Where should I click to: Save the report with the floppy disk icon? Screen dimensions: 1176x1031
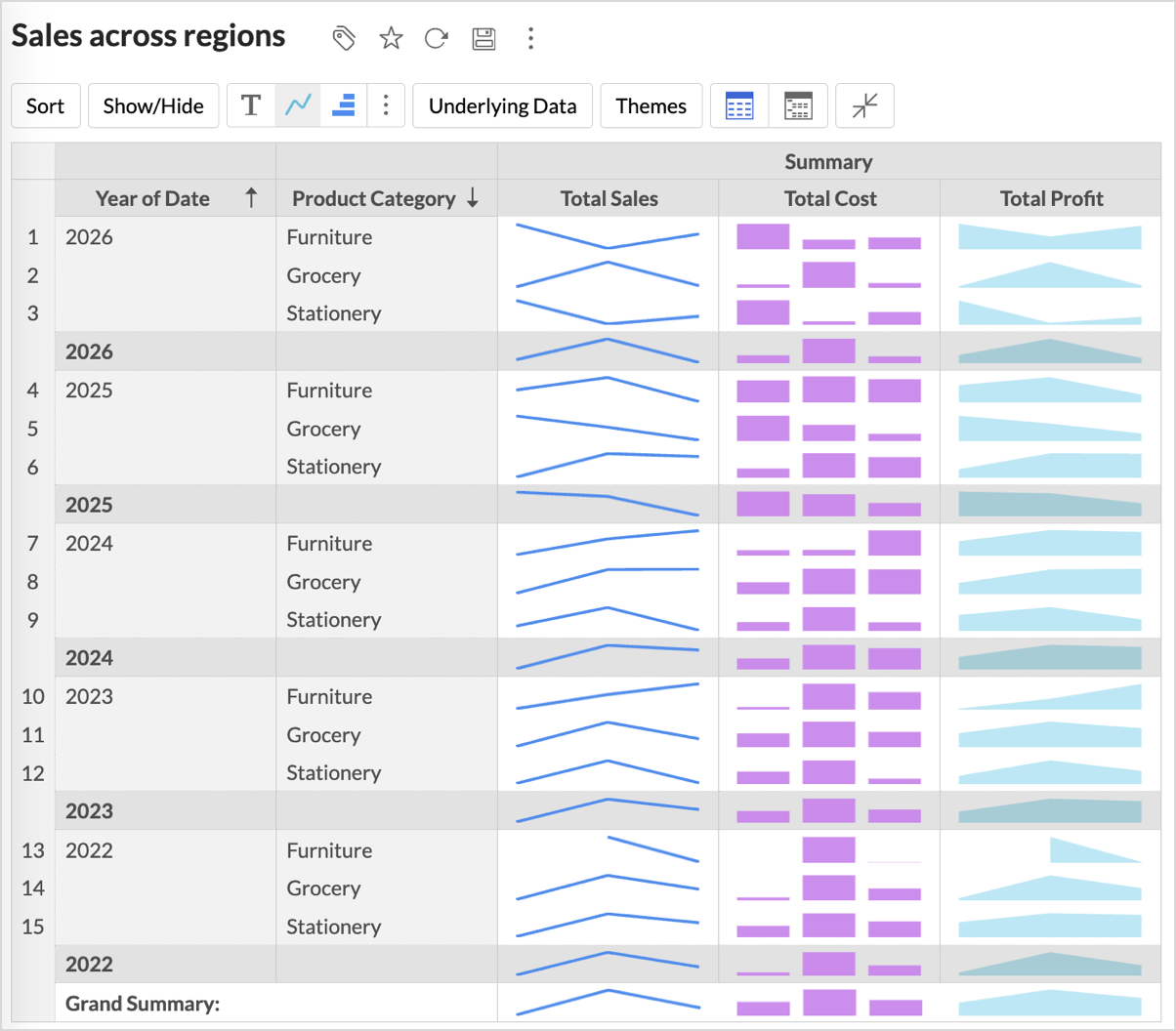point(483,38)
